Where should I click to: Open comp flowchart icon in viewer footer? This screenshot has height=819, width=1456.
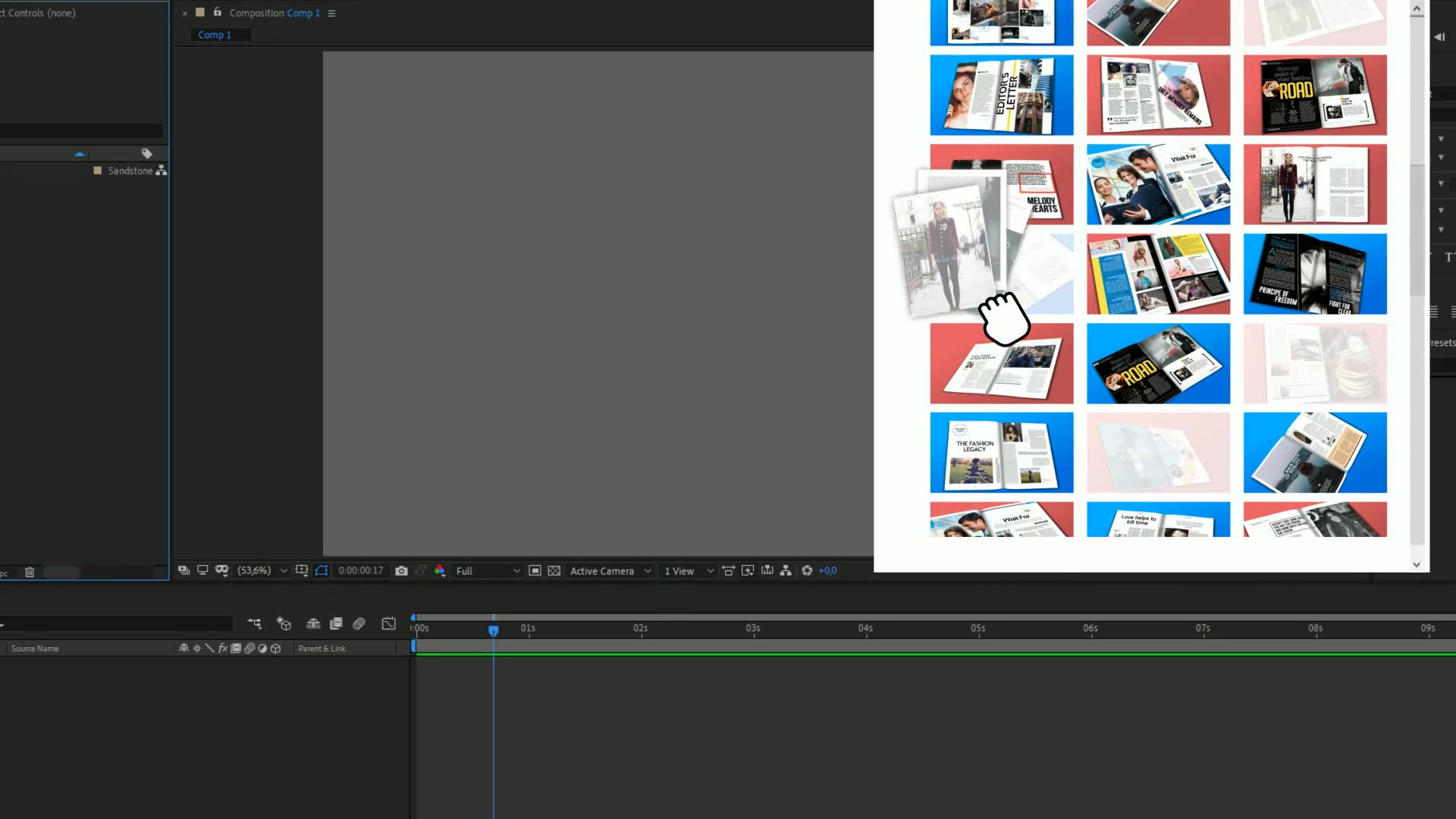[x=786, y=571]
